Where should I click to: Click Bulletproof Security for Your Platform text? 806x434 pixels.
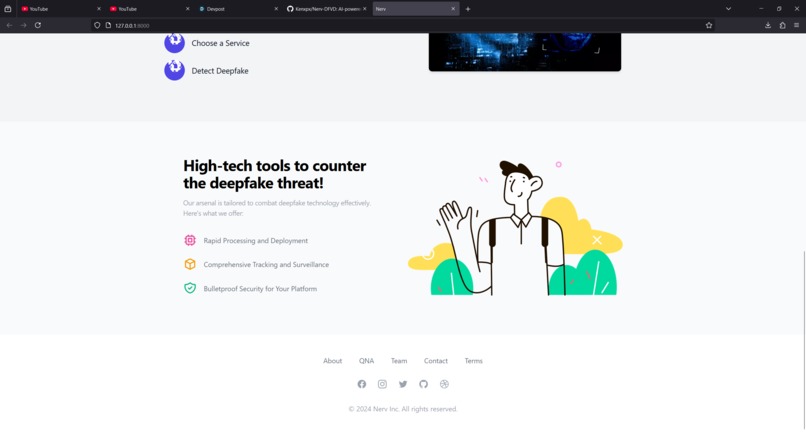[x=260, y=288]
